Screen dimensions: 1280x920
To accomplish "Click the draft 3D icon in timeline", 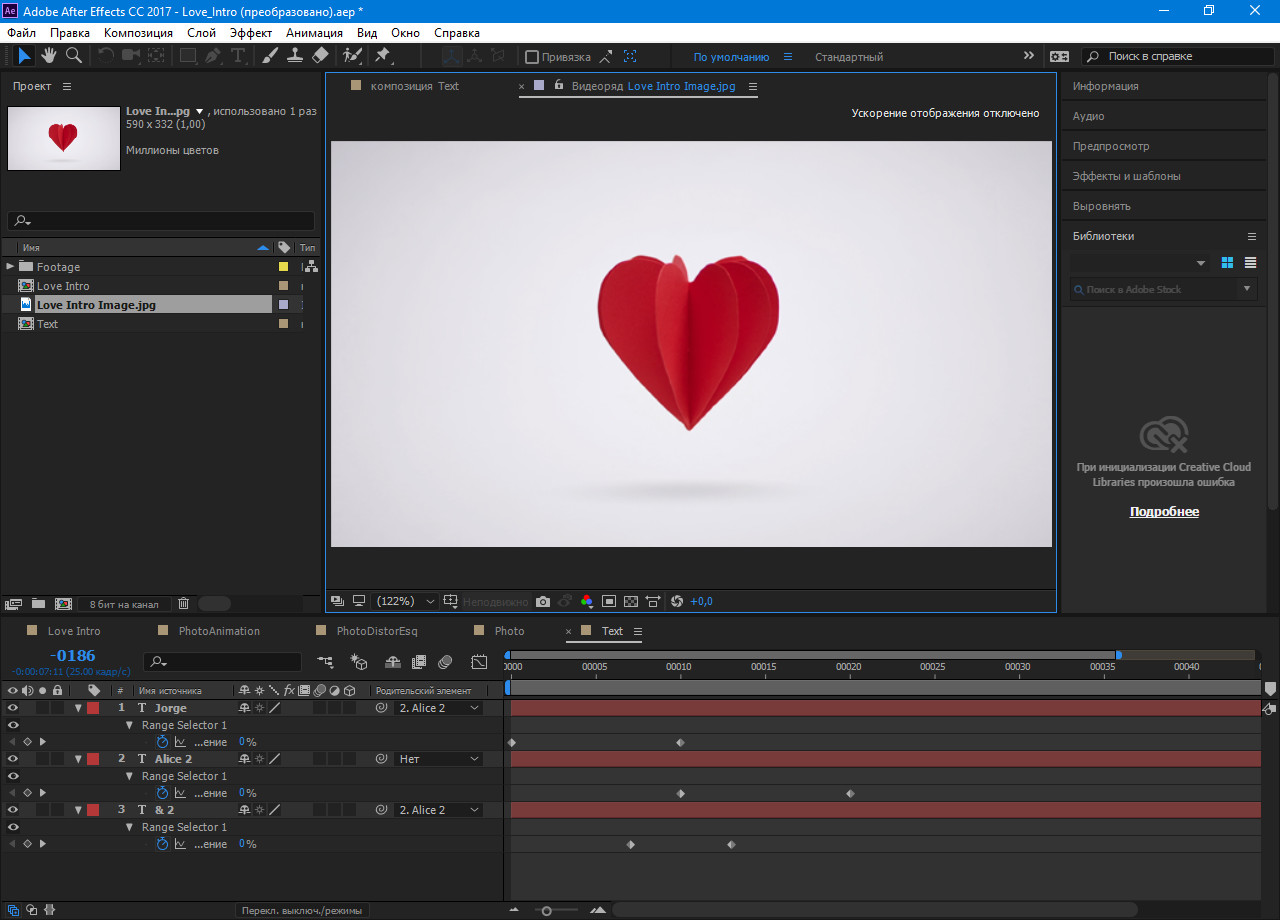I will (x=359, y=661).
